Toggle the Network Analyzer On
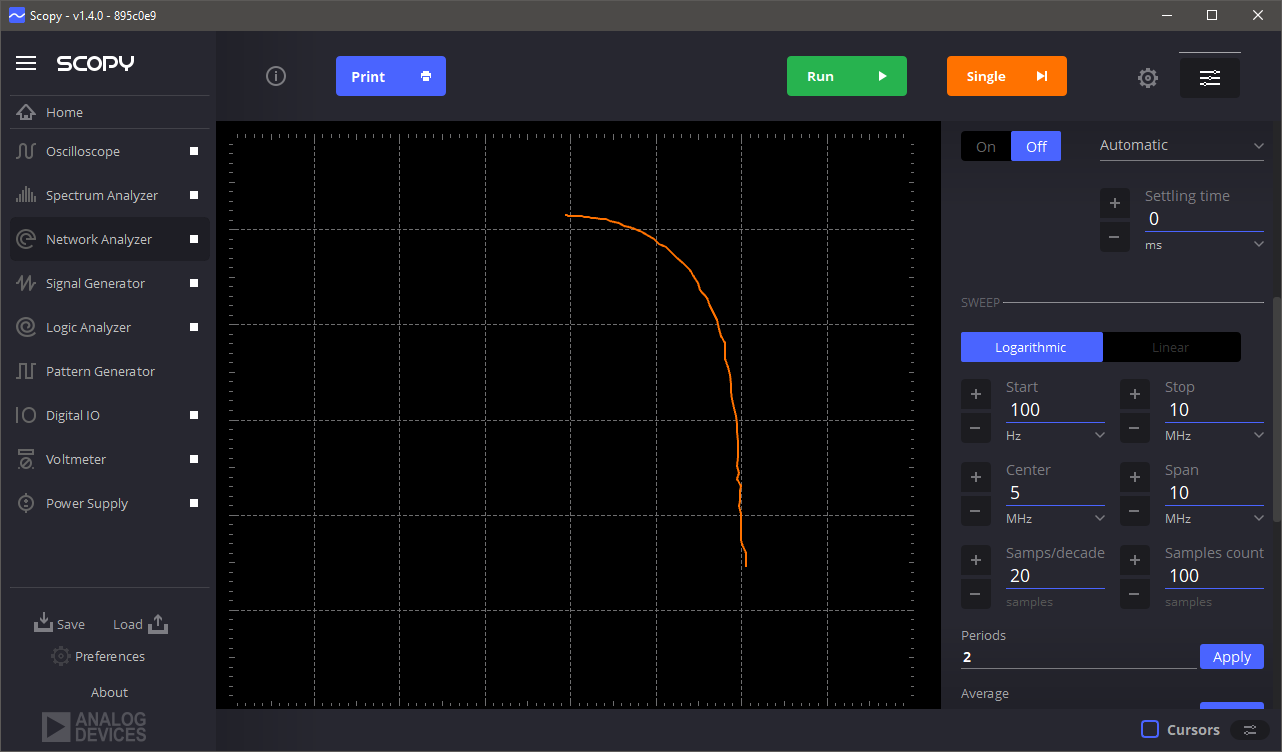Screen dimensions: 1282x752 (984, 145)
